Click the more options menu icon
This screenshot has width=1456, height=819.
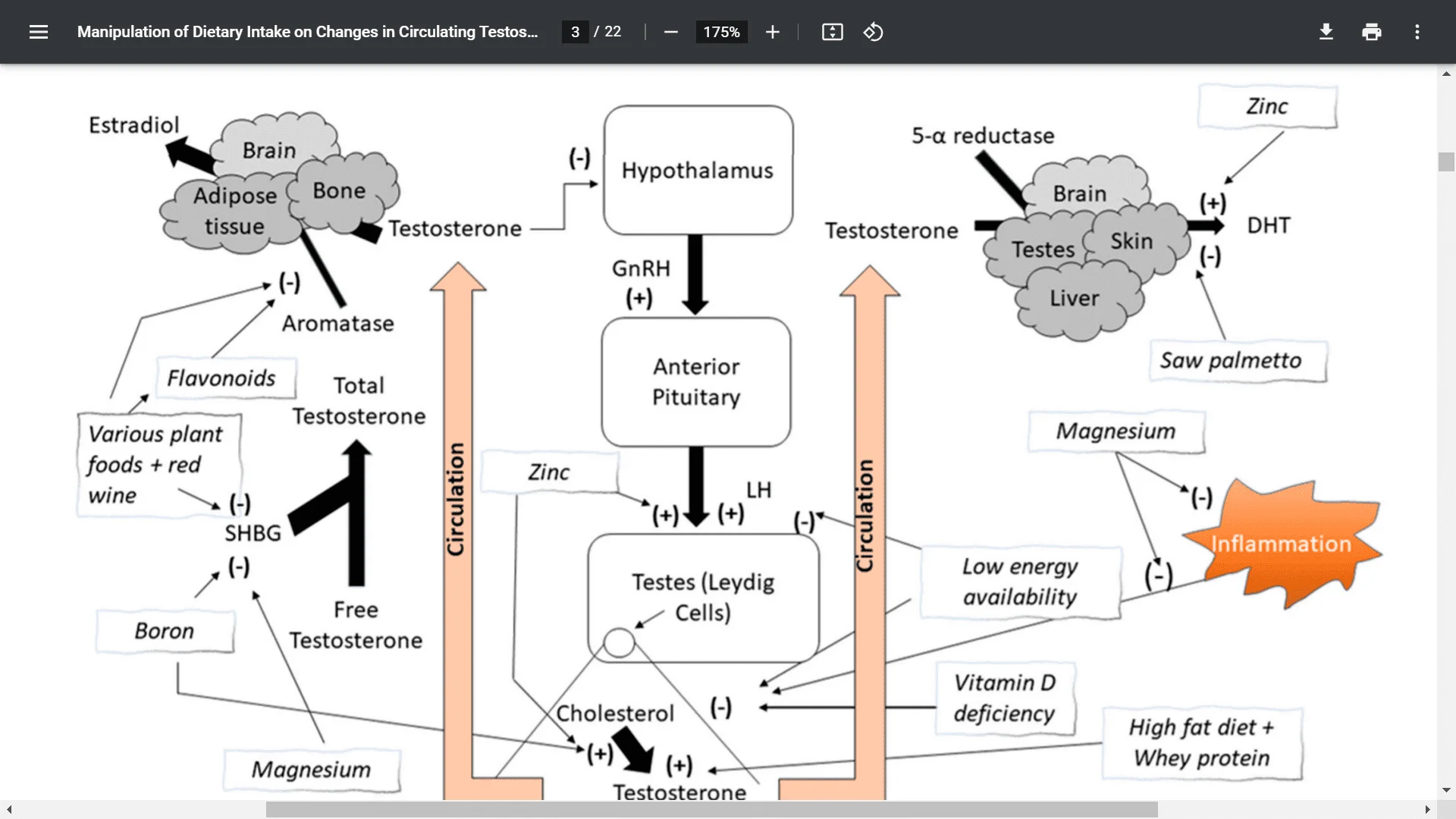point(1417,30)
